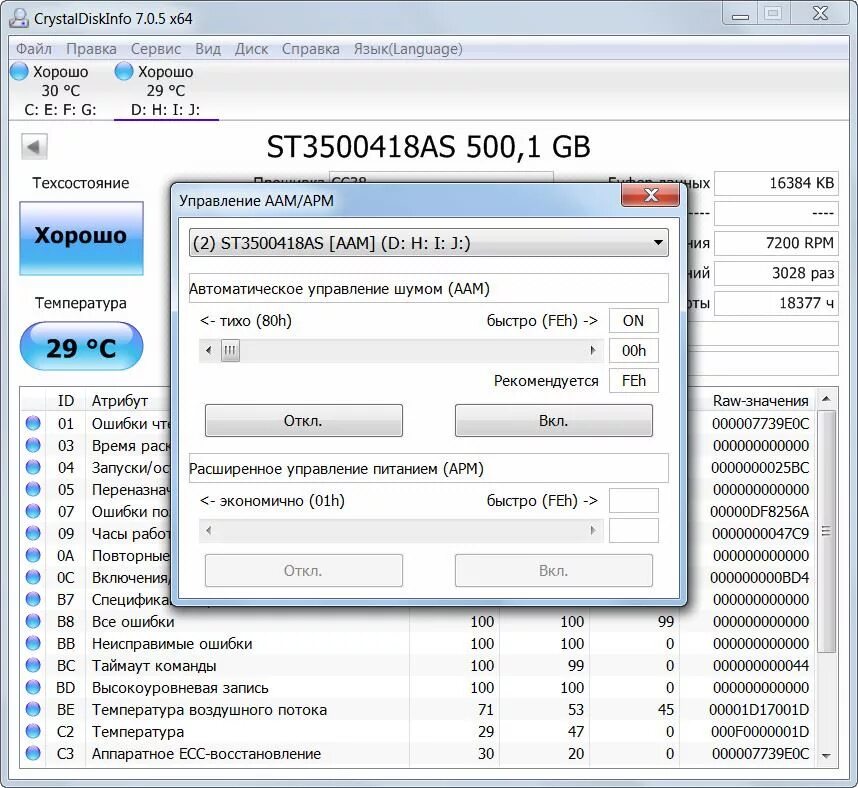Close the AAM/APM control dialog

click(x=650, y=195)
